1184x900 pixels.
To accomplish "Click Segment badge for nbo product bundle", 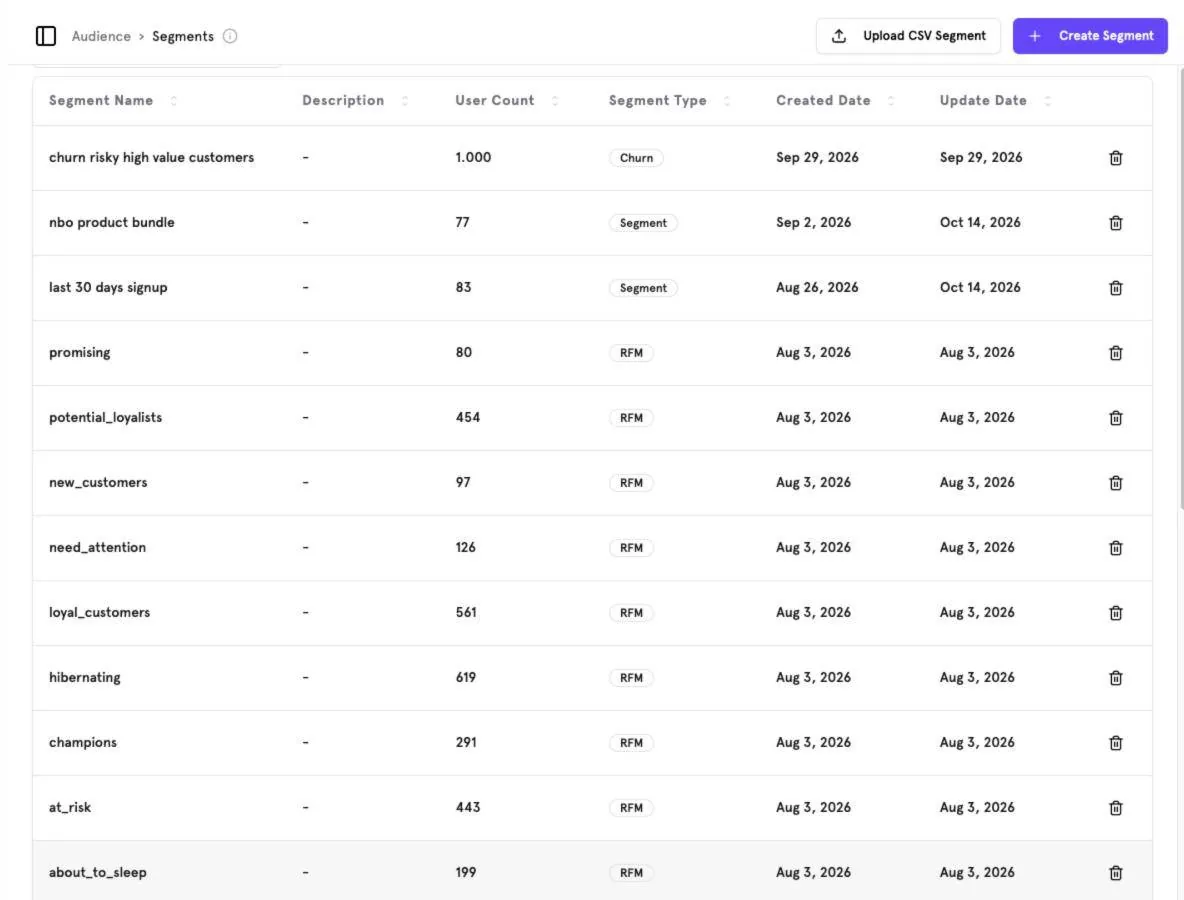I will click(643, 223).
